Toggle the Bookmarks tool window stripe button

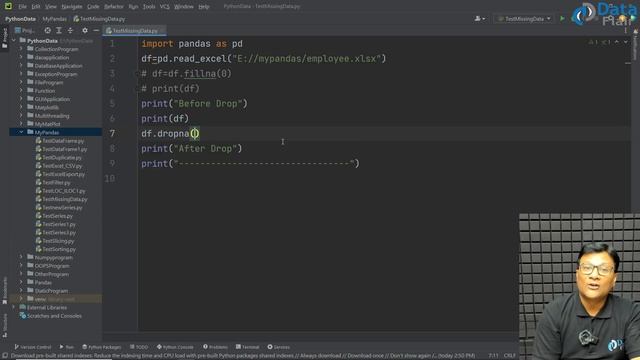[x=4, y=291]
